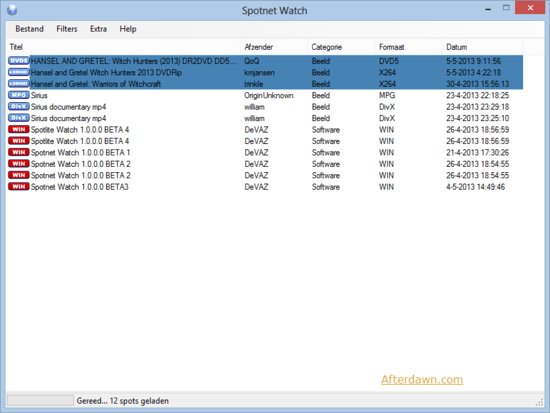Viewport: 550px width, 413px height.
Task: Click the date '5-5-2013 4:22:18'
Action: [x=473, y=72]
